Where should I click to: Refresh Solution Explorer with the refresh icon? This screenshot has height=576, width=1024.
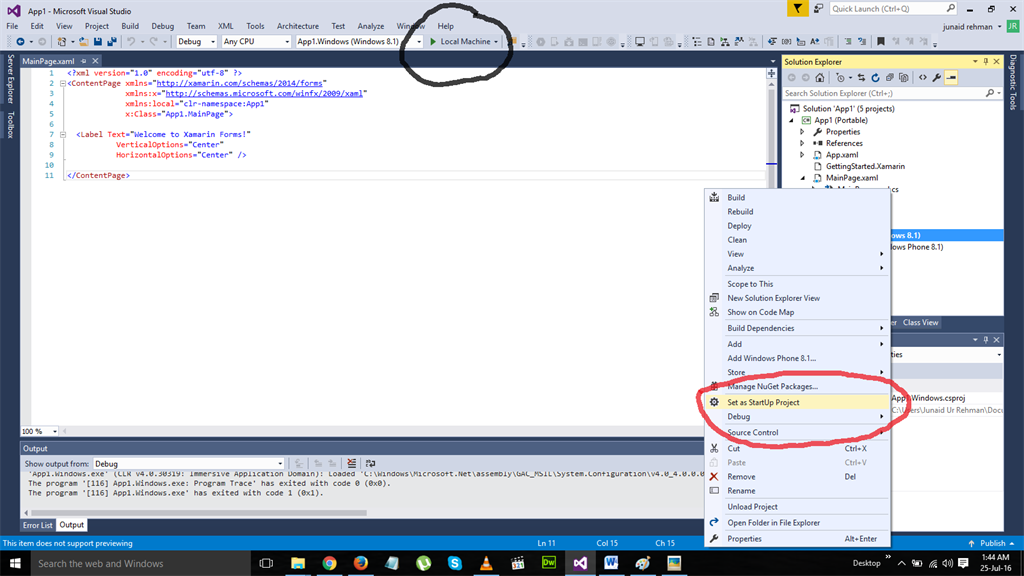click(x=876, y=78)
